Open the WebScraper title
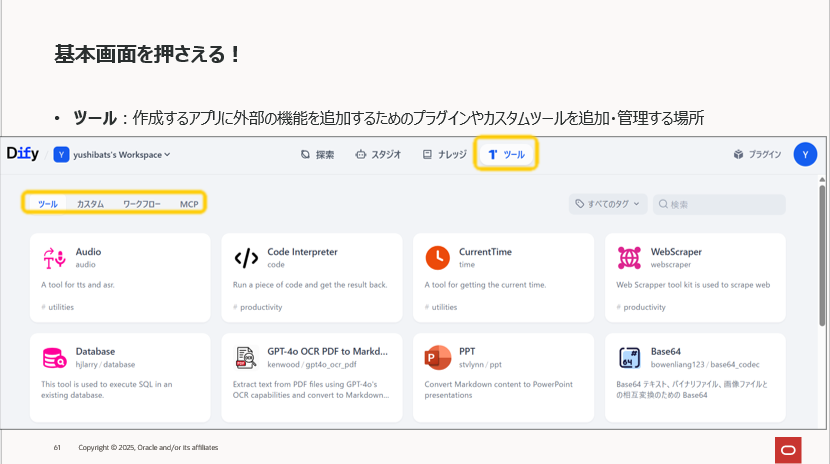This screenshot has width=830, height=464. click(x=676, y=252)
